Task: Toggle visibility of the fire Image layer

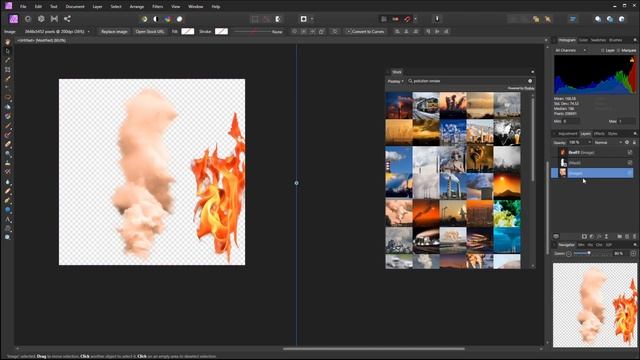Action: 629,153
